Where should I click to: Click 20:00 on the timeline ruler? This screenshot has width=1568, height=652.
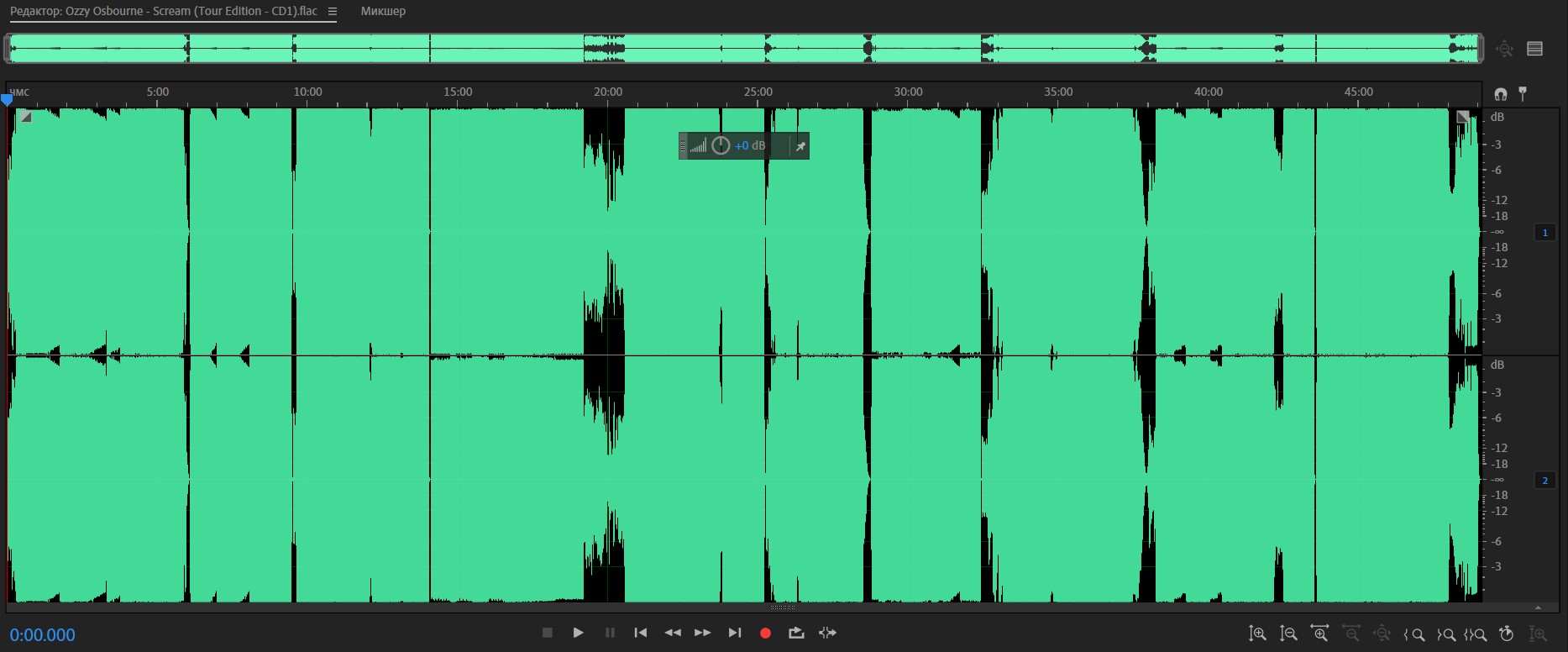pyautogui.click(x=608, y=92)
